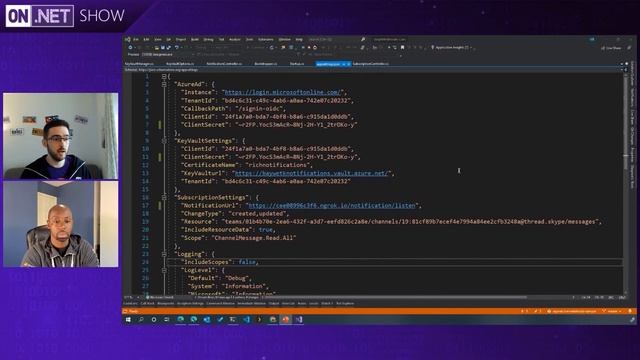Open the Build menu
Screen dimensions: 640x360
pos(195,40)
